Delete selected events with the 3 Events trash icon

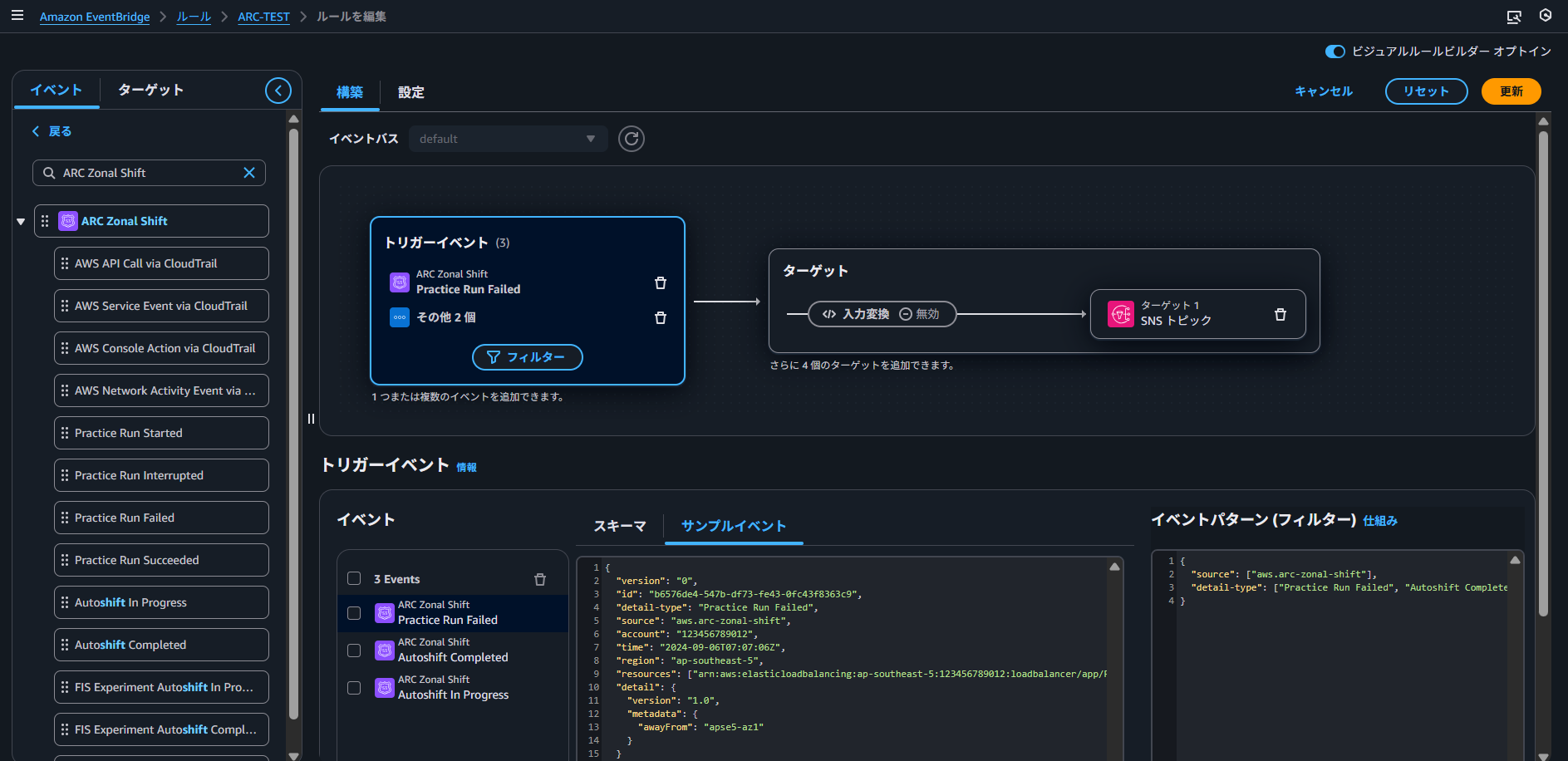pos(540,579)
